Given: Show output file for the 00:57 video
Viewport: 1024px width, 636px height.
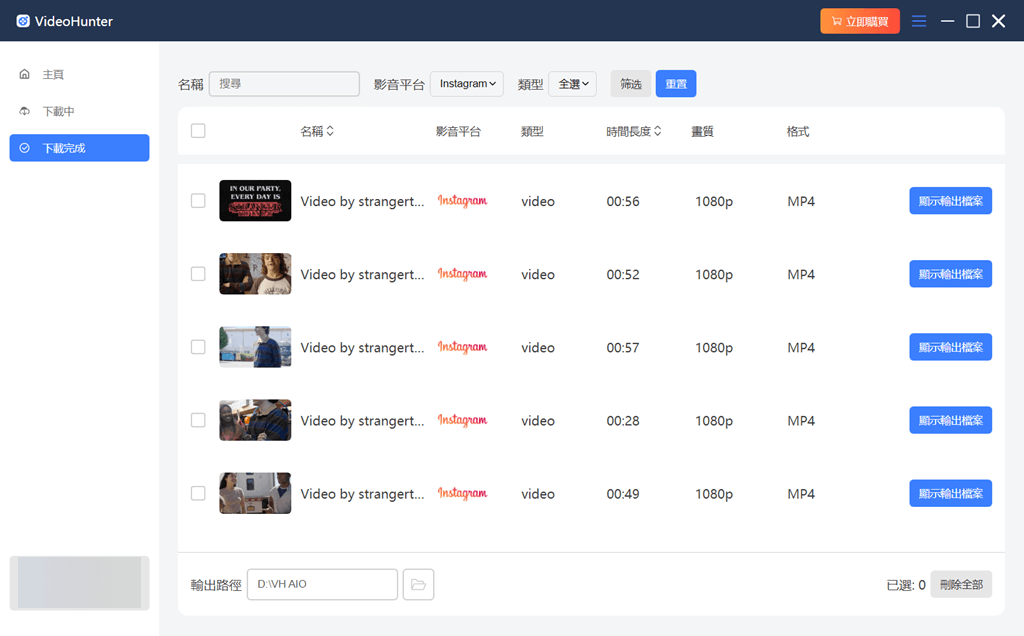Looking at the screenshot, I should point(951,347).
